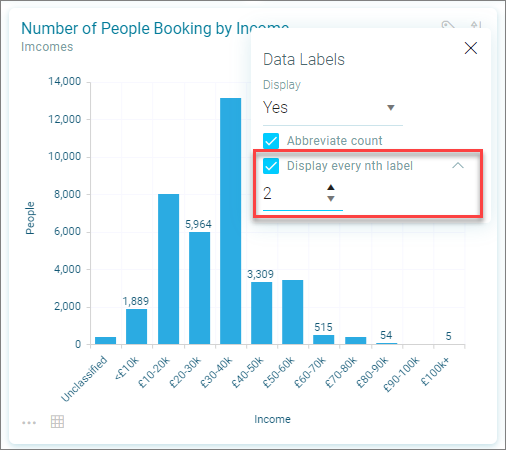Click the £20-30k bar labeled 5,964
This screenshot has height=450, width=506.
click(199, 288)
